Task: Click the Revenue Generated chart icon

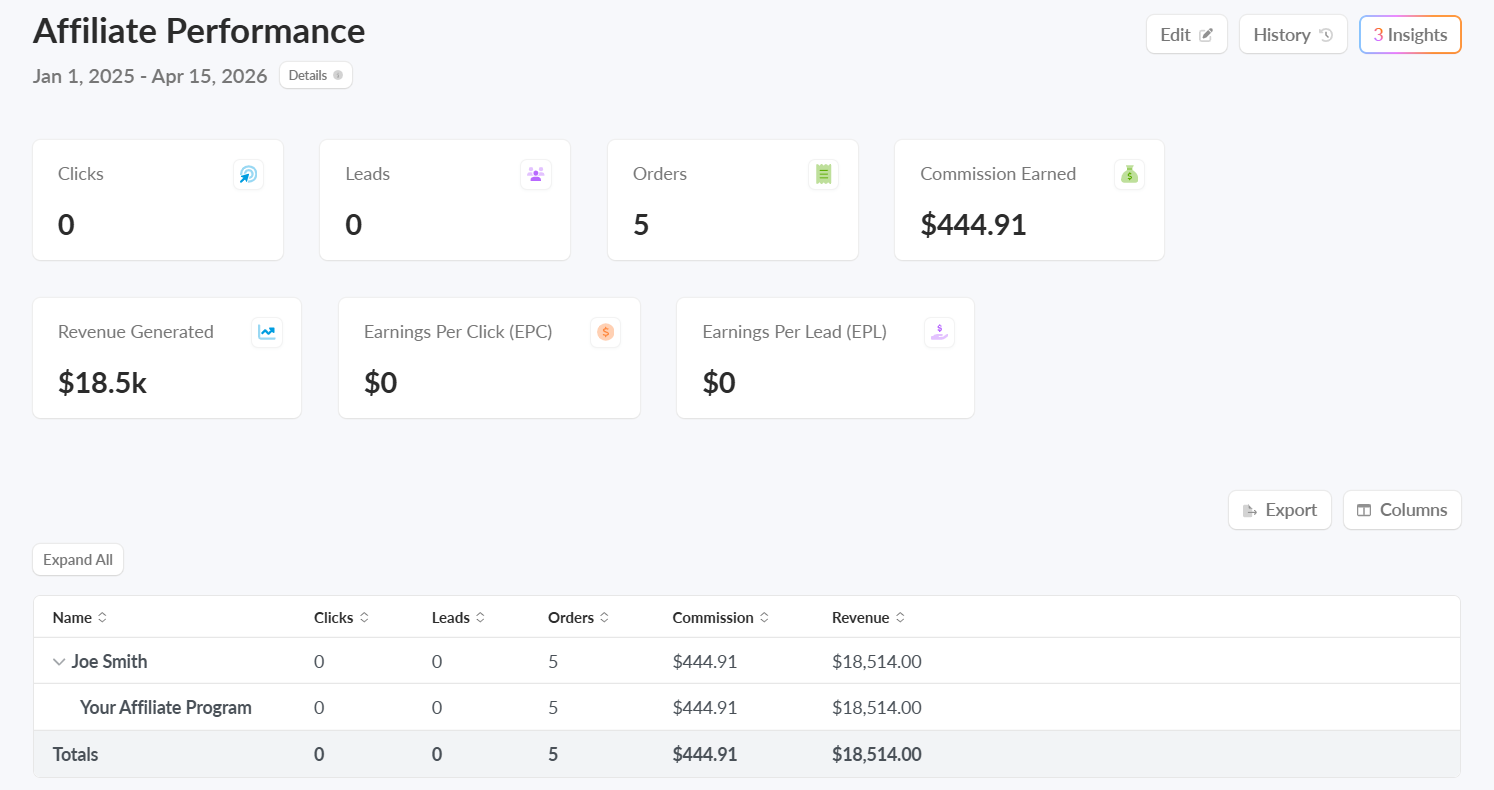Action: pos(267,333)
